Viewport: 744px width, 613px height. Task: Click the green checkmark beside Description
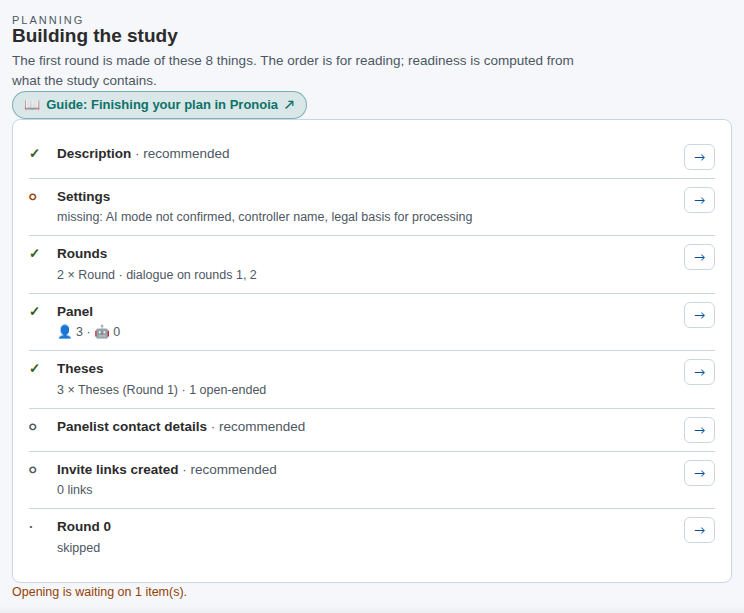click(34, 154)
